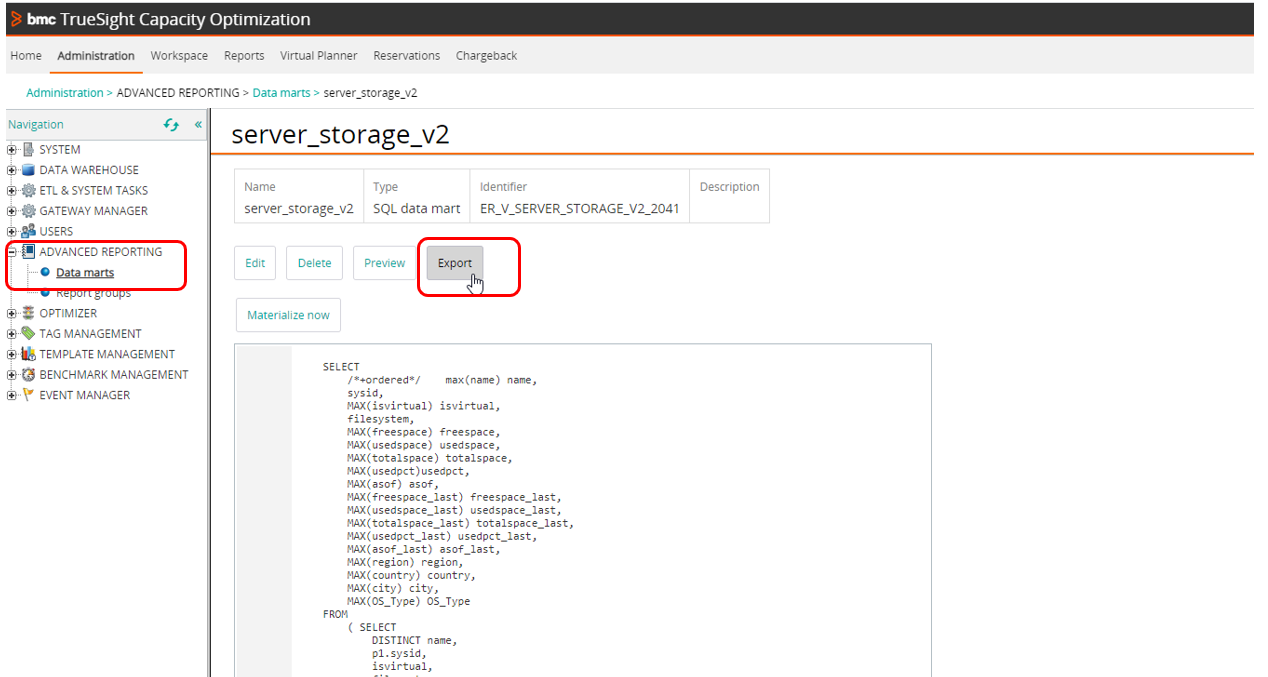
Task: Click the ADVANCED REPORTING report icon
Action: [x=29, y=252]
